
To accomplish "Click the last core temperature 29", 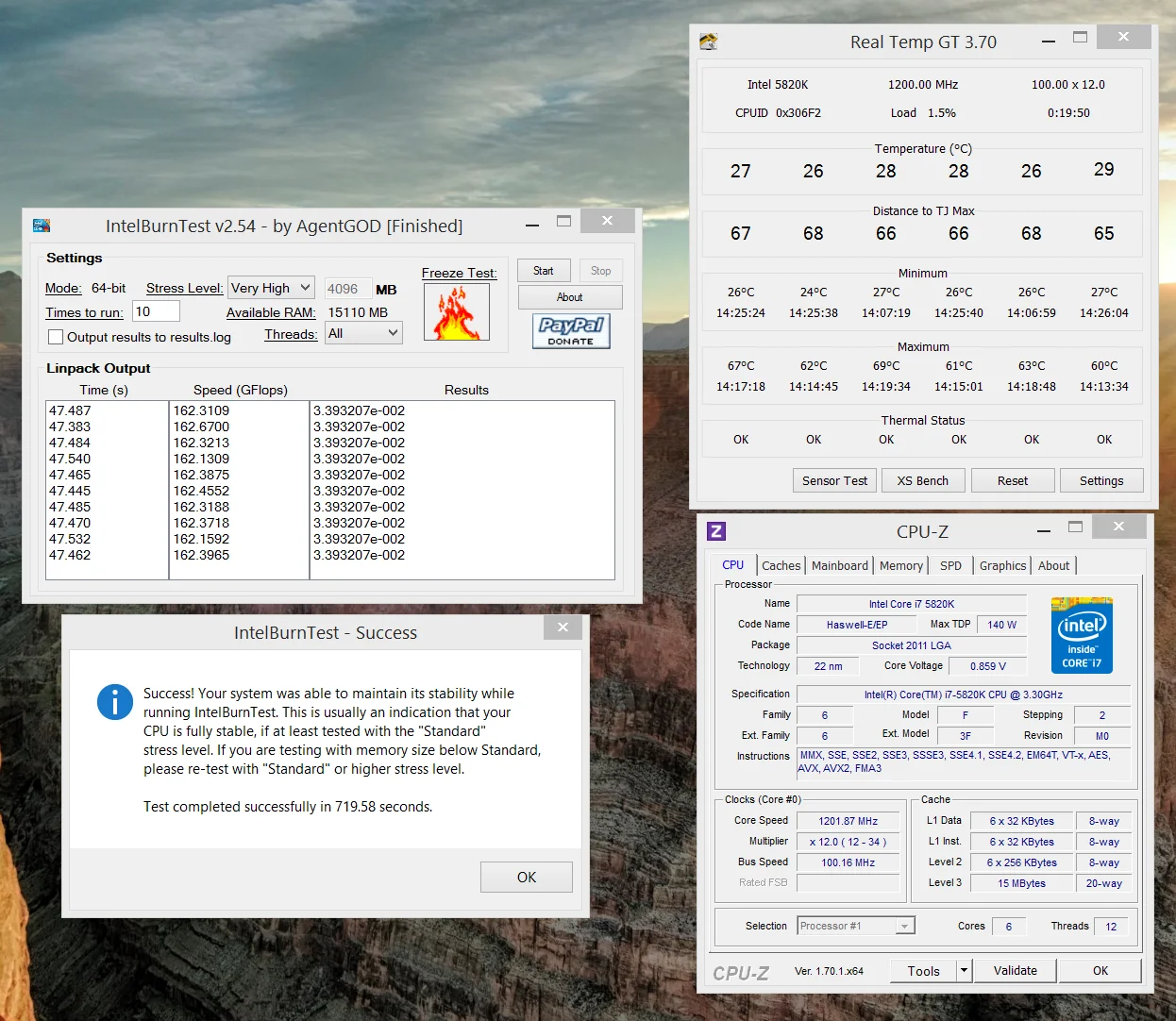I will pyautogui.click(x=1104, y=169).
